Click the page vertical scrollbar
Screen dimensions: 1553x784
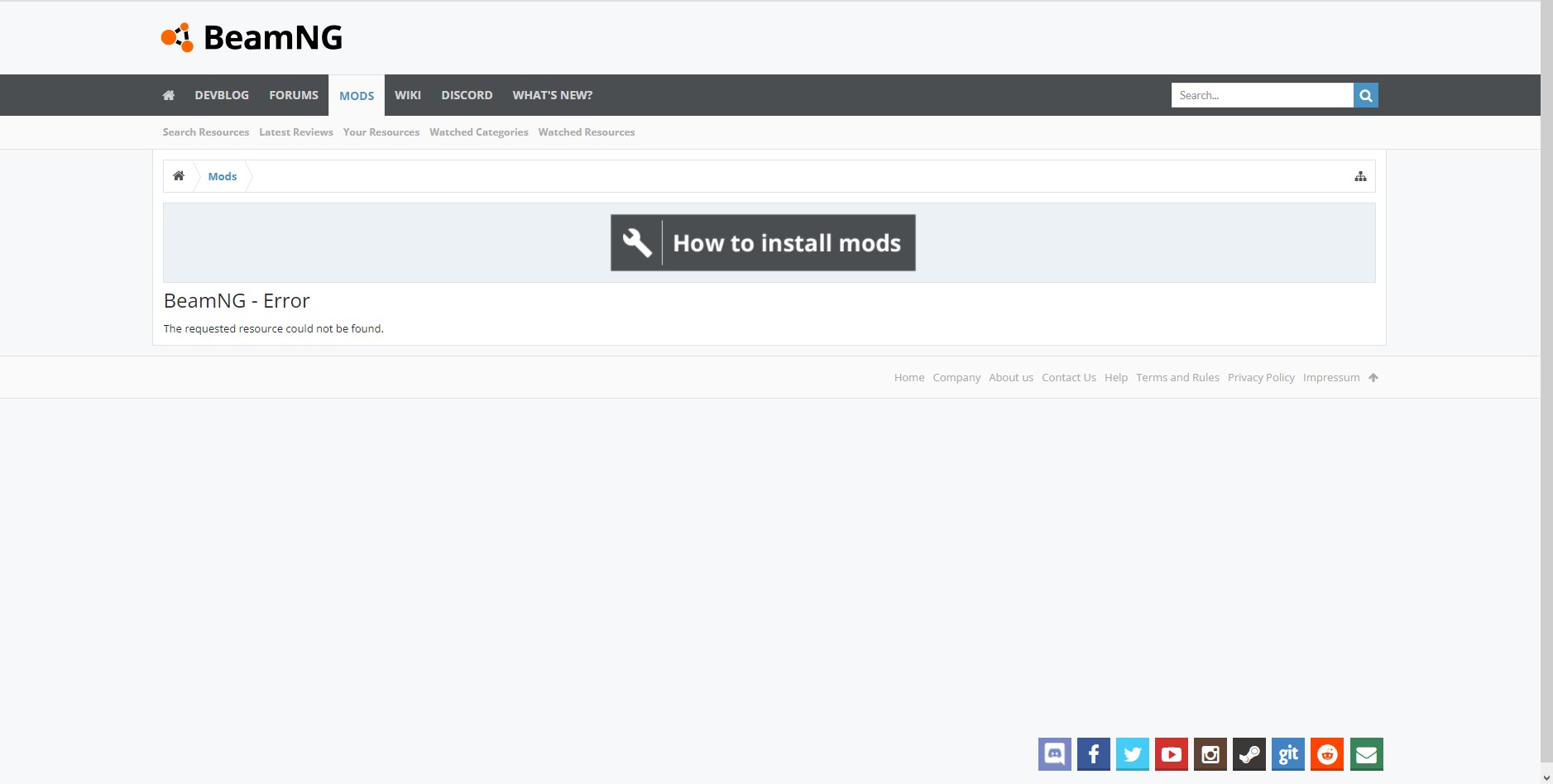pos(1546,380)
